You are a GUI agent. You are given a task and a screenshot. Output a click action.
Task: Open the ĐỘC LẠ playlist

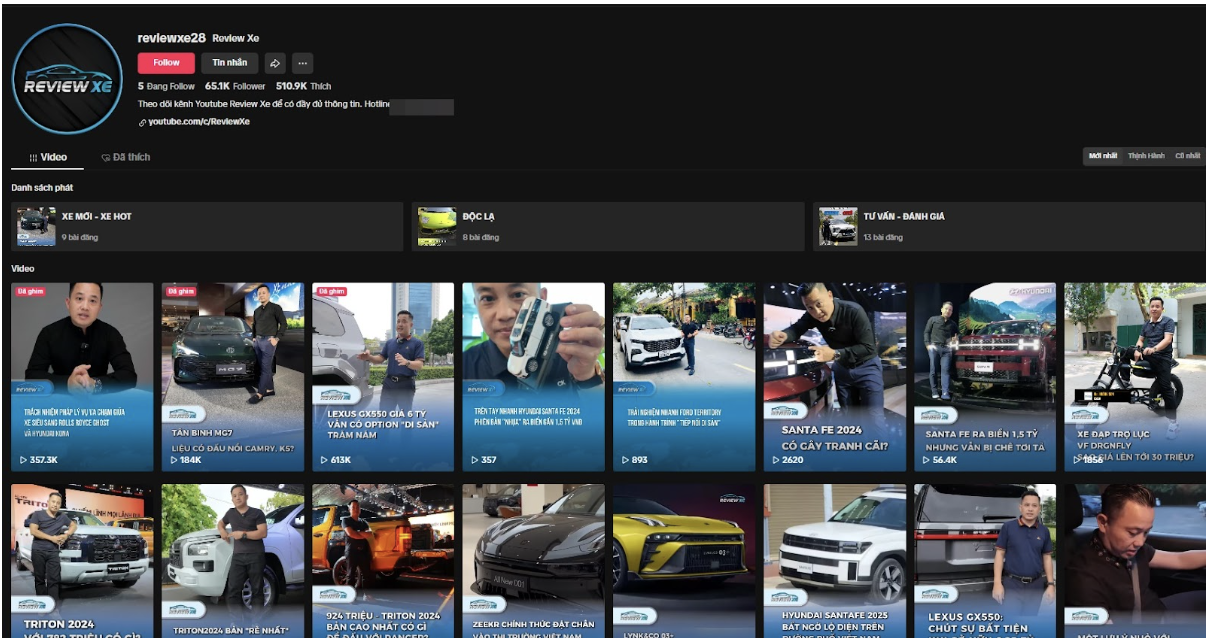click(607, 226)
